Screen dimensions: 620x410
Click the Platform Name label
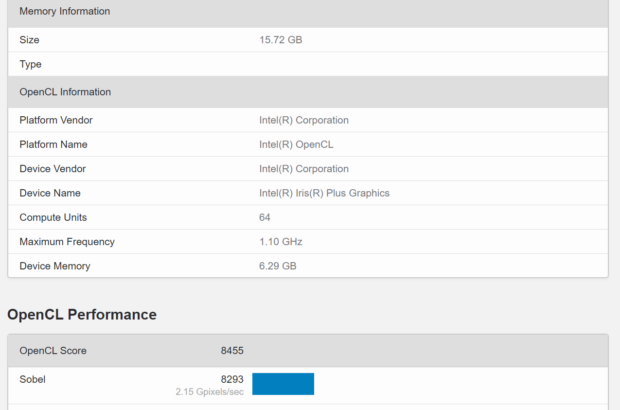coord(56,144)
